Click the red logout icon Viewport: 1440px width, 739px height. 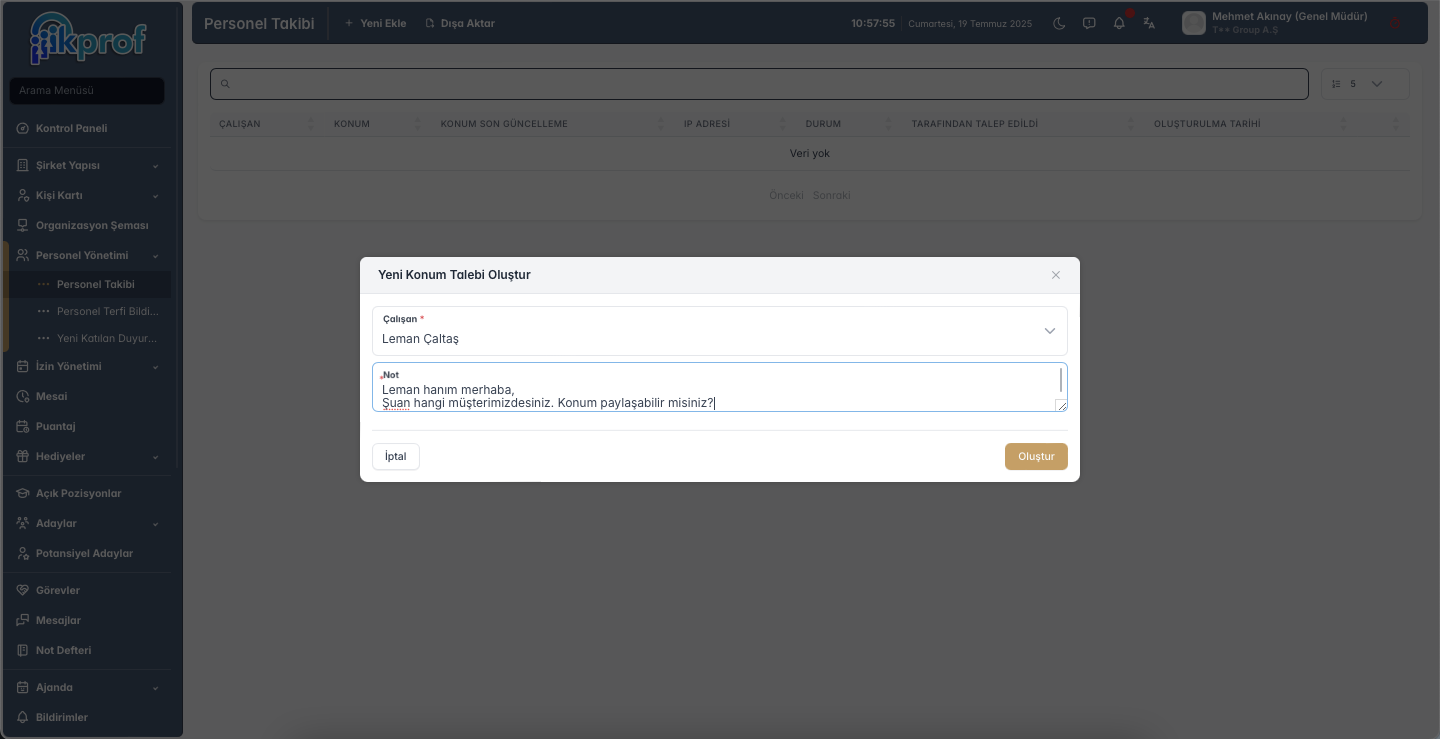click(x=1396, y=23)
